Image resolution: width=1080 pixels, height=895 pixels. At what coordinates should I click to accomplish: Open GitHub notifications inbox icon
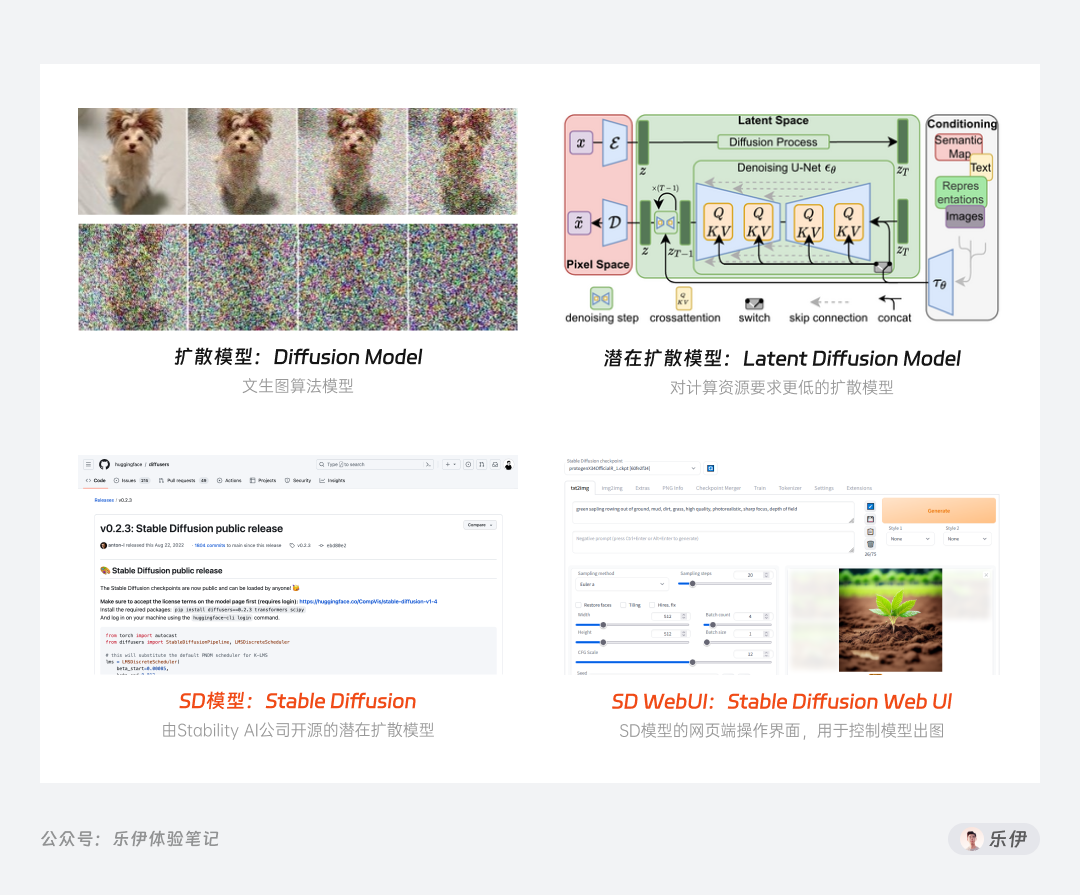click(495, 463)
